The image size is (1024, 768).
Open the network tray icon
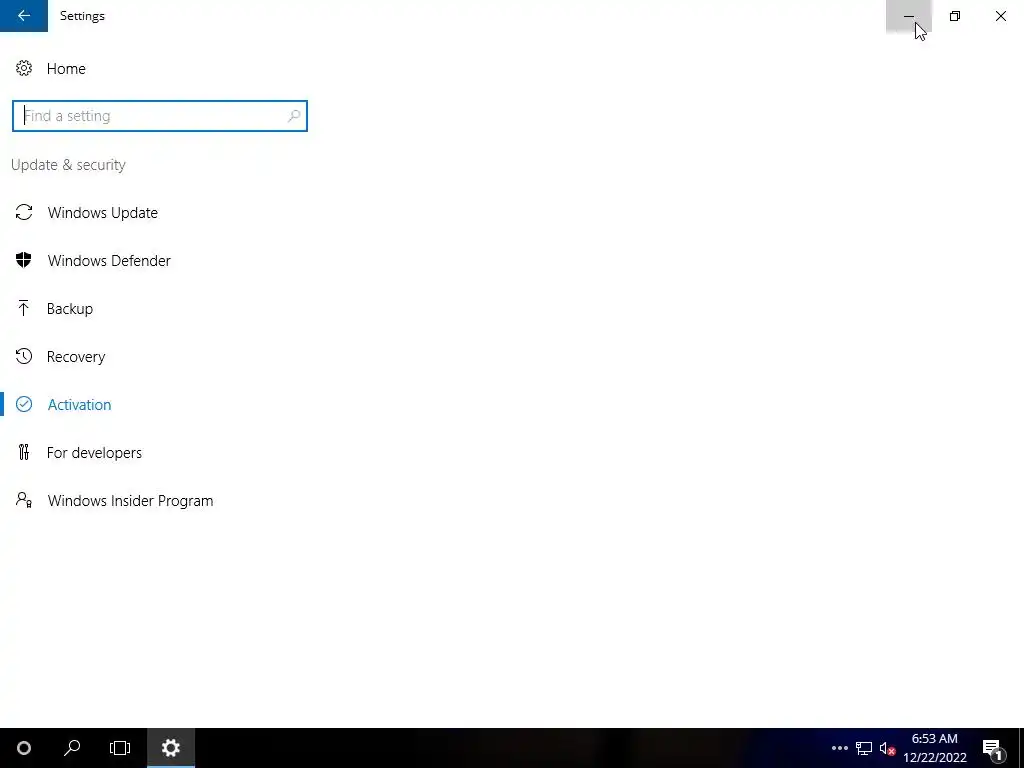(x=864, y=748)
